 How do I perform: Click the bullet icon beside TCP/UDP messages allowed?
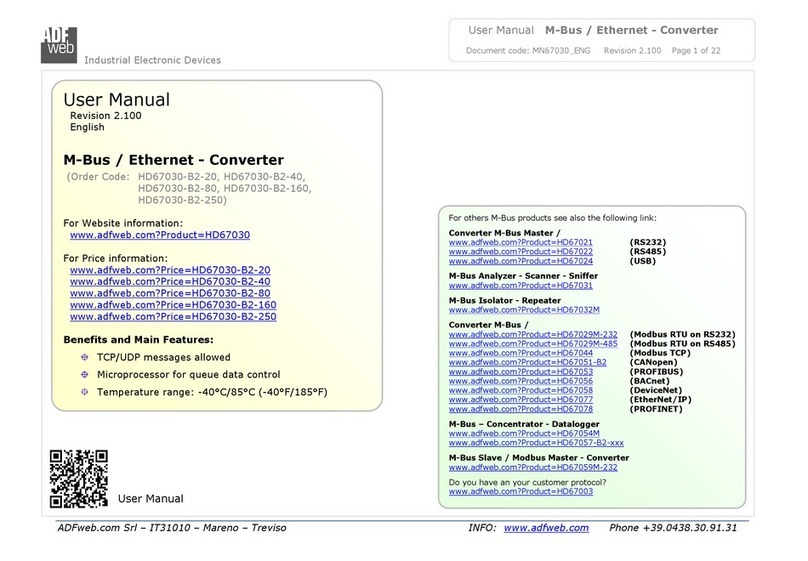[x=85, y=357]
